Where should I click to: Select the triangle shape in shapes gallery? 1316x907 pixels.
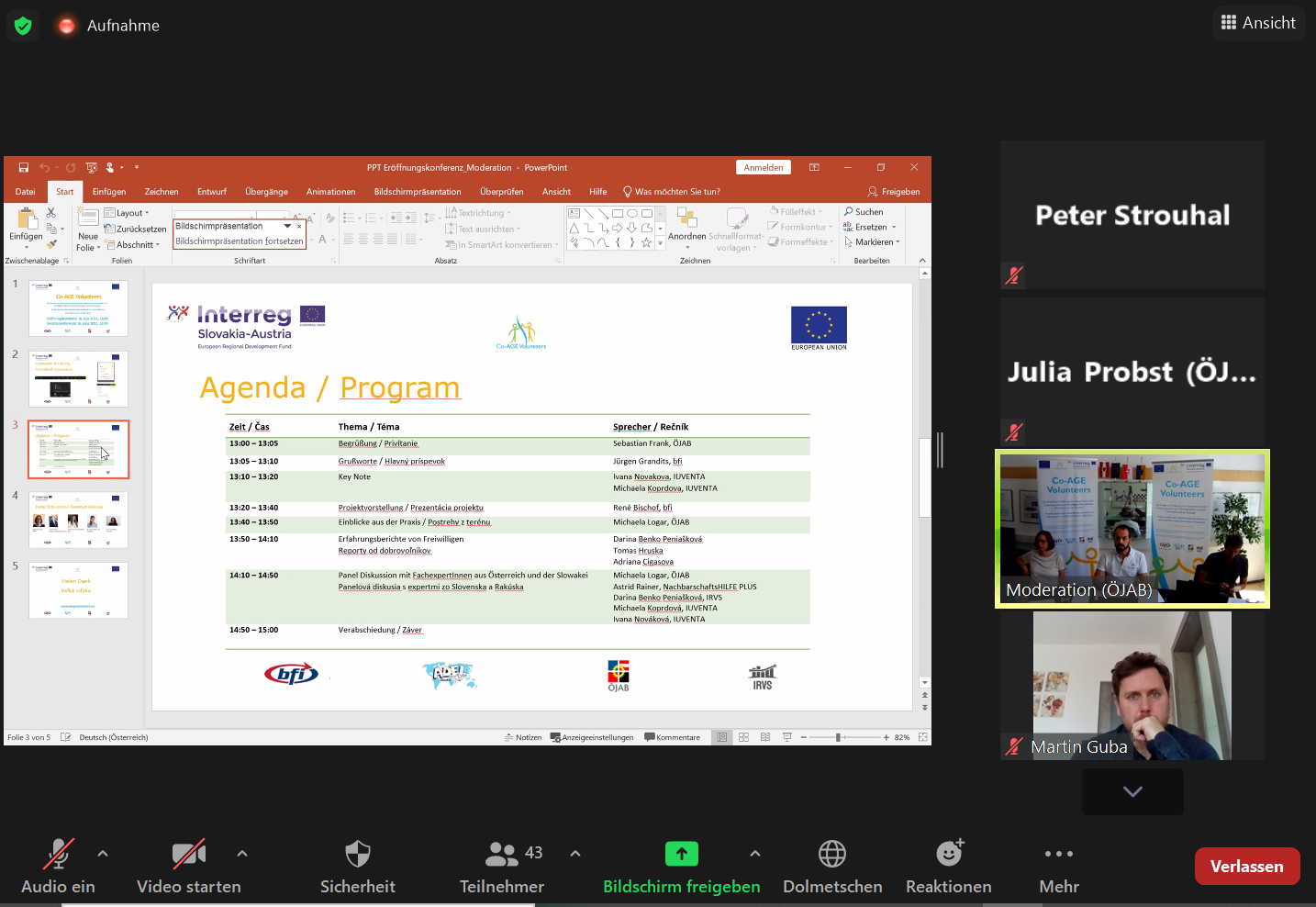point(574,228)
